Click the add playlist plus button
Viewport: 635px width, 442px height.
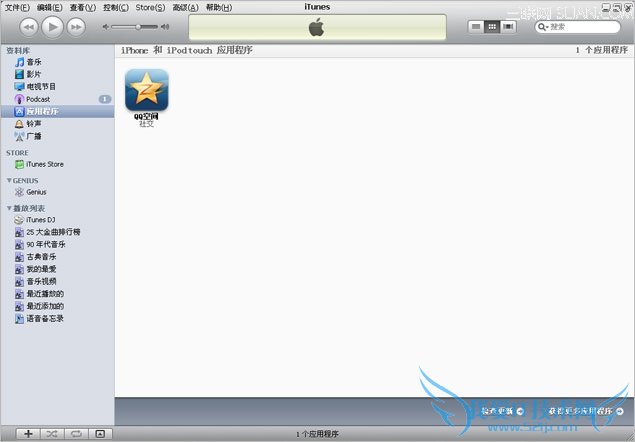point(28,434)
